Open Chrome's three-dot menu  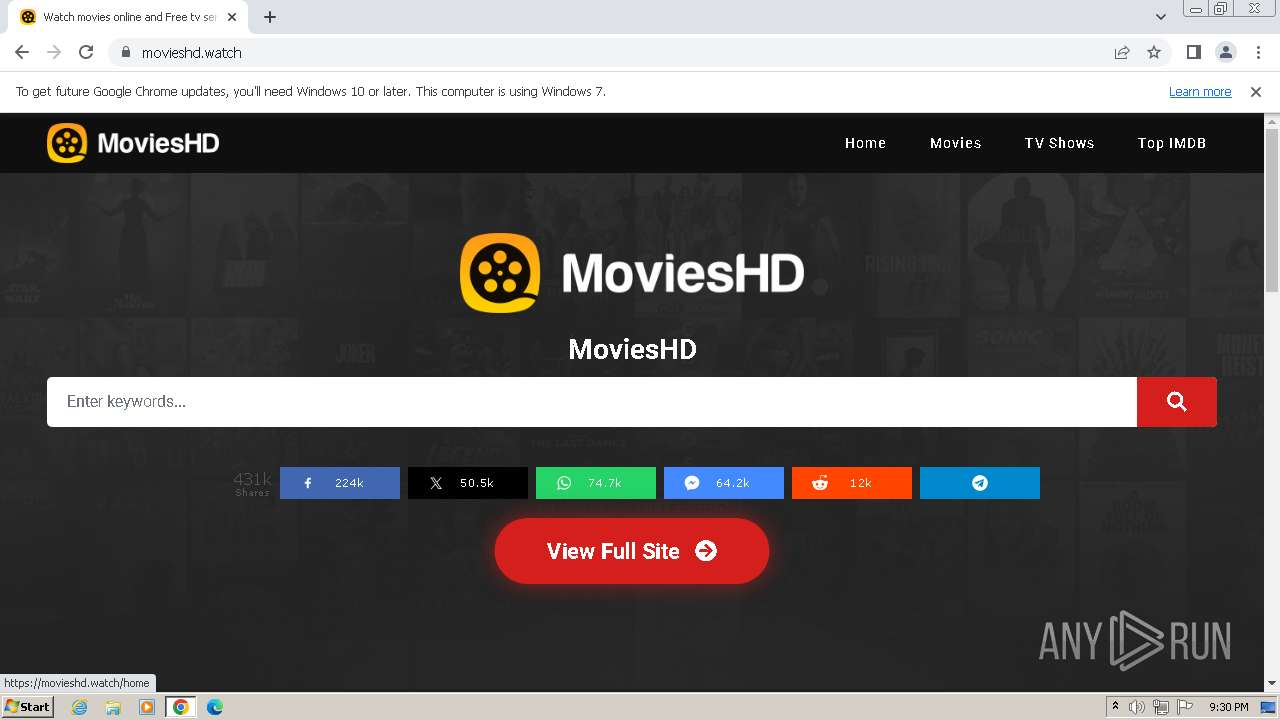click(1257, 53)
